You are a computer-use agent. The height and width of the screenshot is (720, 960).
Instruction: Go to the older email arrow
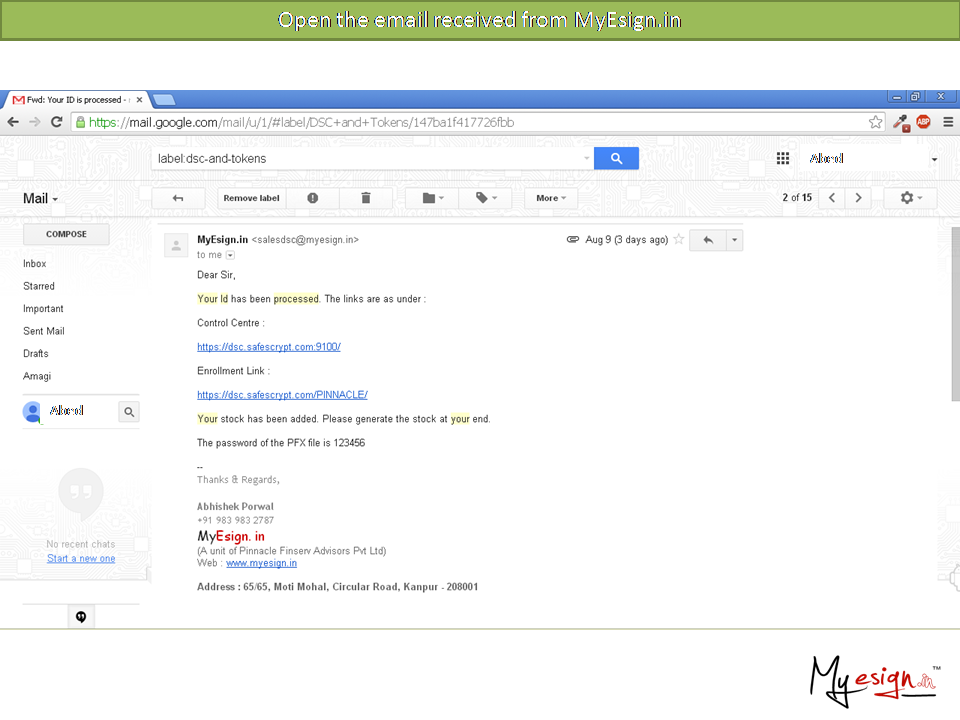coord(858,198)
